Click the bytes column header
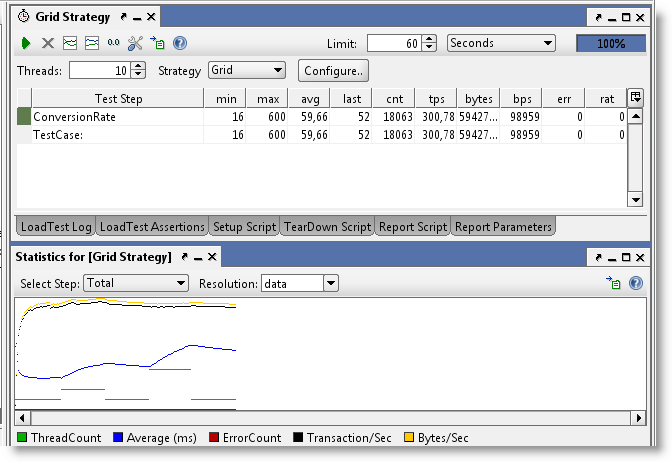 pos(479,99)
